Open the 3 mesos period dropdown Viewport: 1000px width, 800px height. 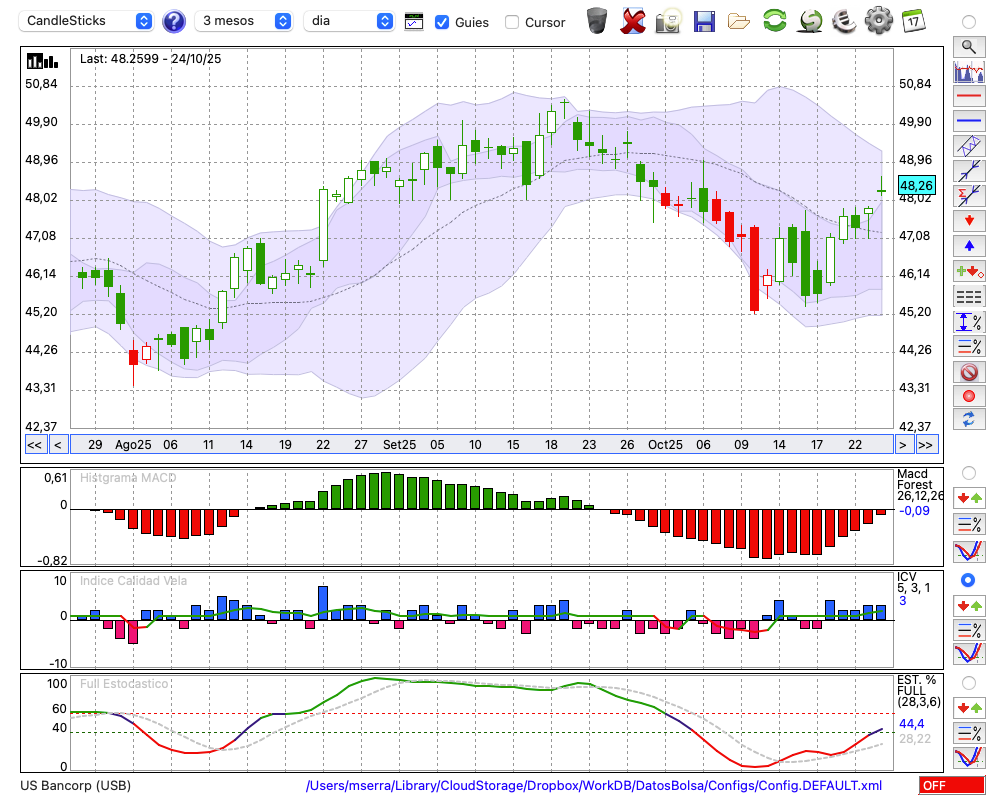pos(244,21)
